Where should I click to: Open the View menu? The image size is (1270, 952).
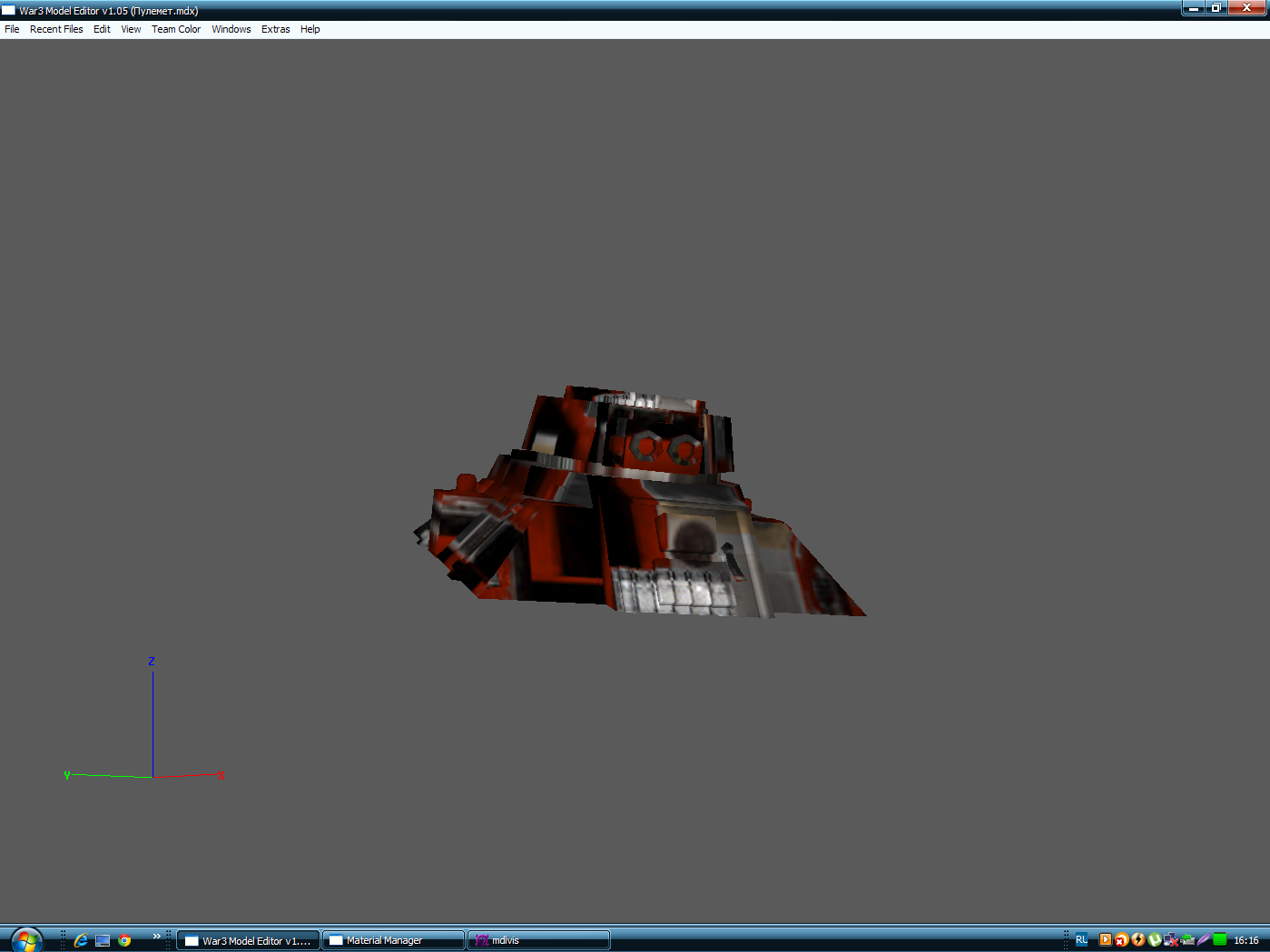click(131, 29)
